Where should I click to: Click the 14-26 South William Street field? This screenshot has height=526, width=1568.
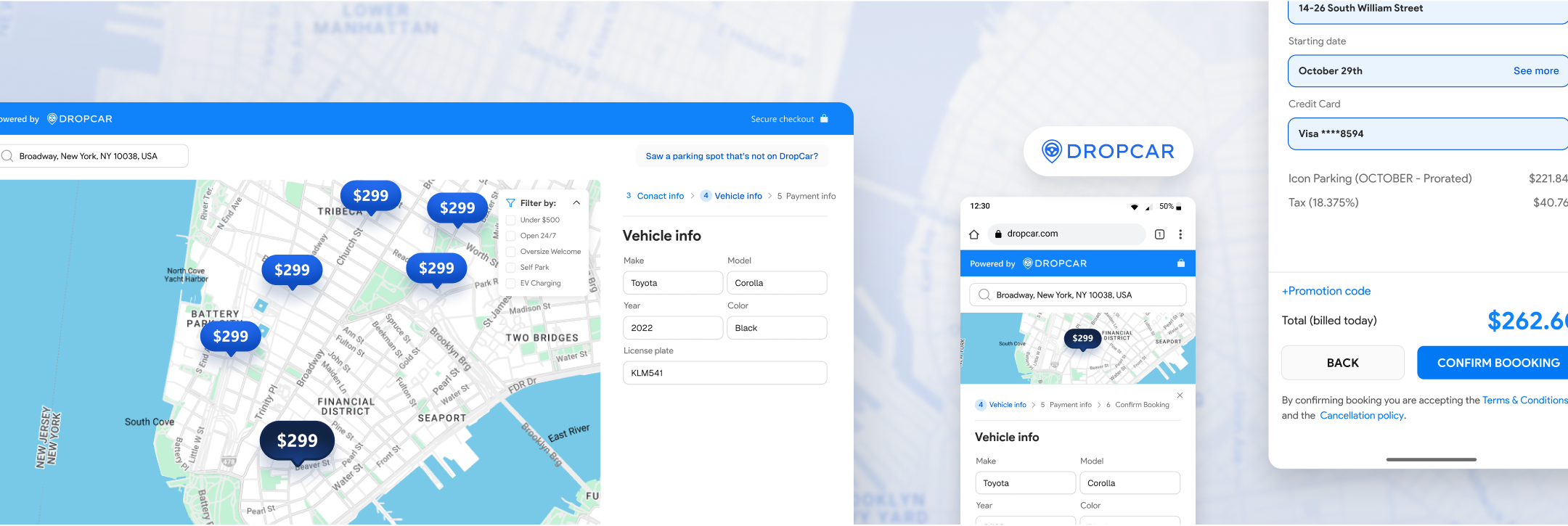(x=1428, y=10)
